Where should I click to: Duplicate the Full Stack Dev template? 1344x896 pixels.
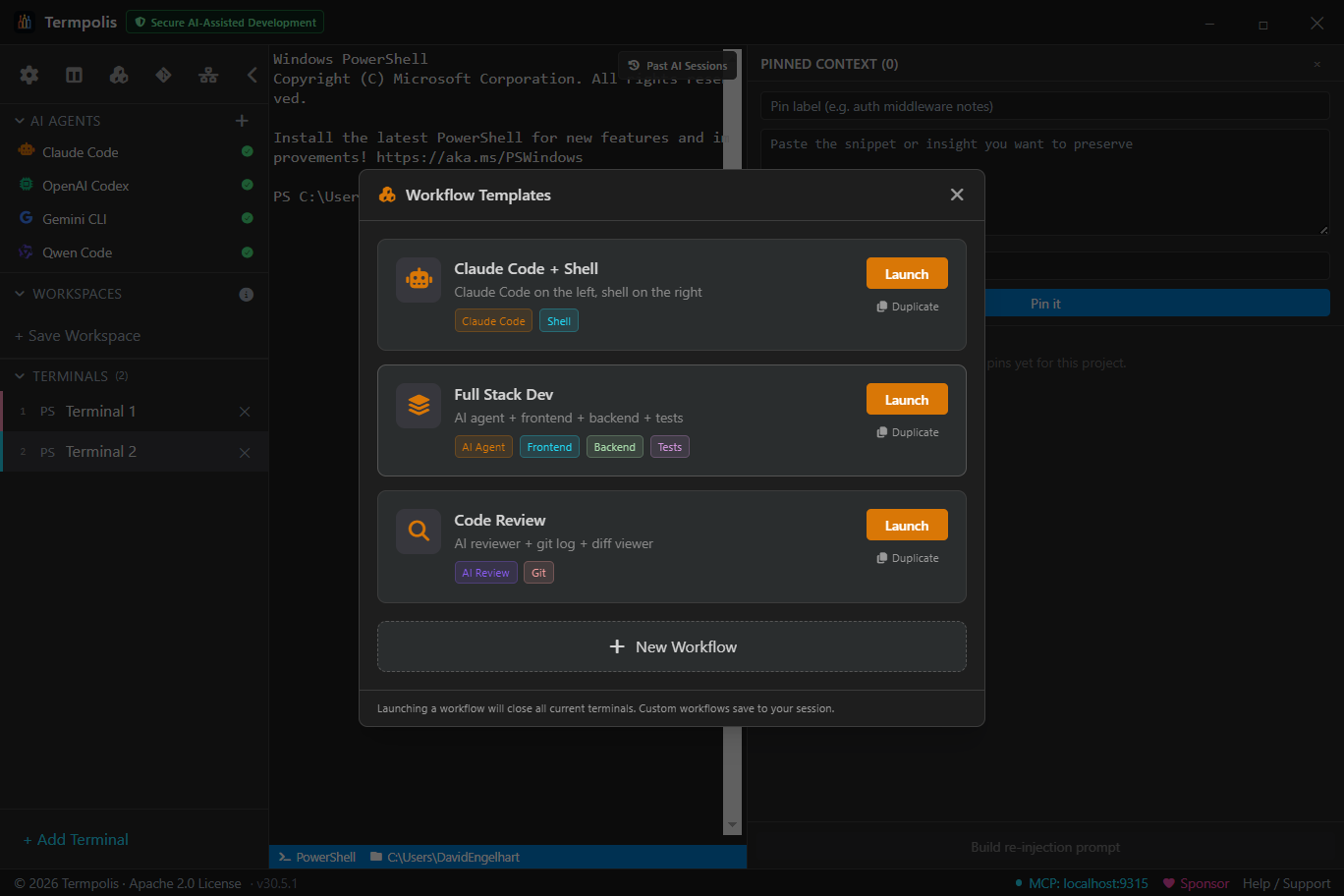pos(908,432)
